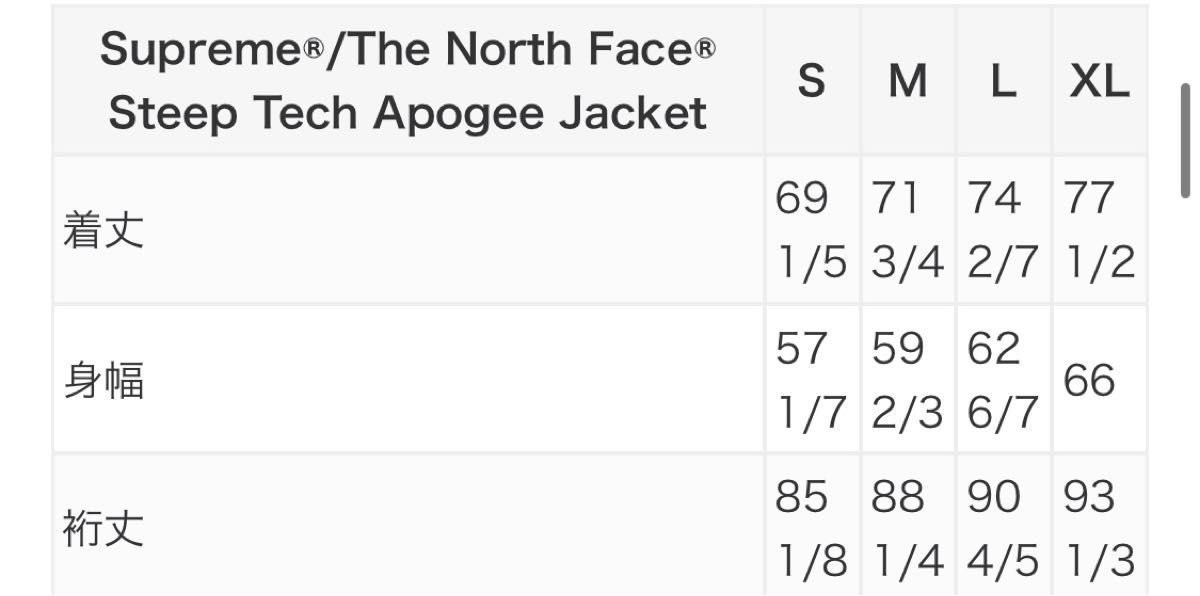Click the 裄丈 value 93 1/3 for XL
The width and height of the screenshot is (1200, 596).
(x=1099, y=529)
